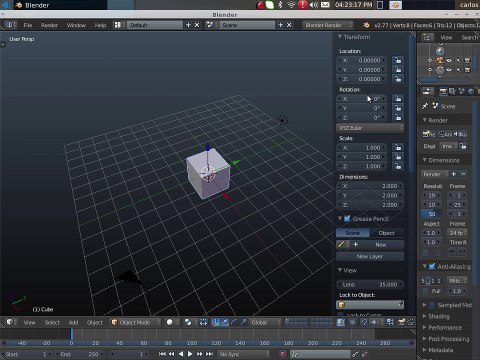The width and height of the screenshot is (480, 360).
Task: Play animation in reverse
Action: coord(181,354)
